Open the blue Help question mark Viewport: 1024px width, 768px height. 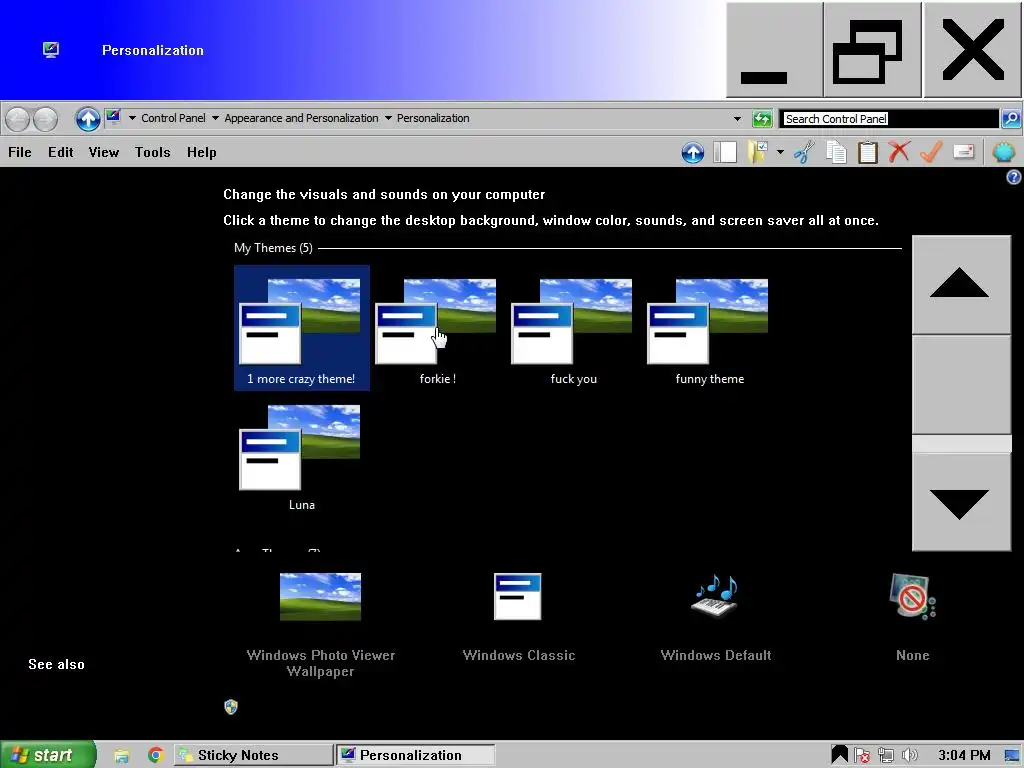pyautogui.click(x=1014, y=176)
